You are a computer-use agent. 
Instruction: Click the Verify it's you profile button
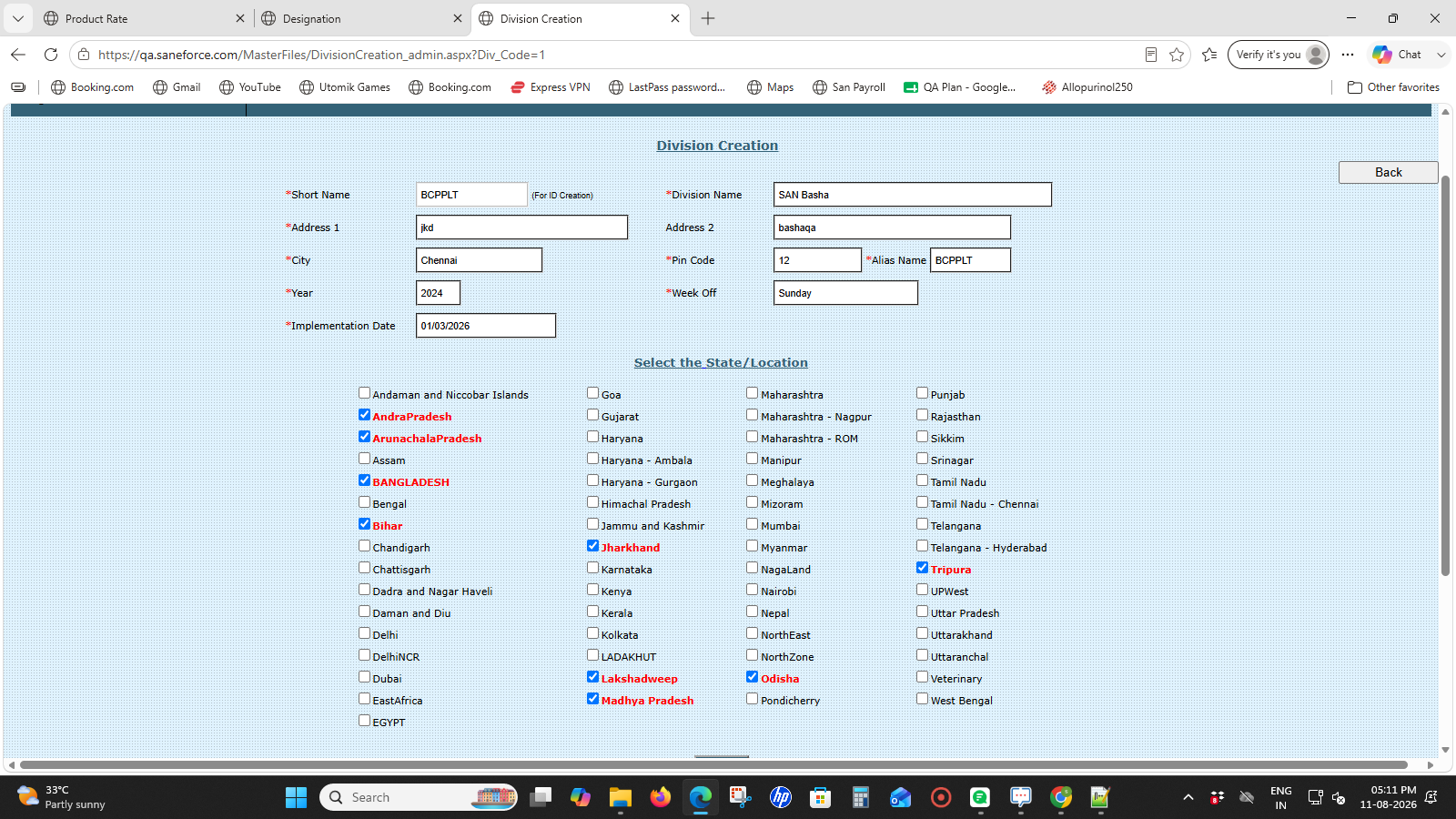tap(1278, 55)
